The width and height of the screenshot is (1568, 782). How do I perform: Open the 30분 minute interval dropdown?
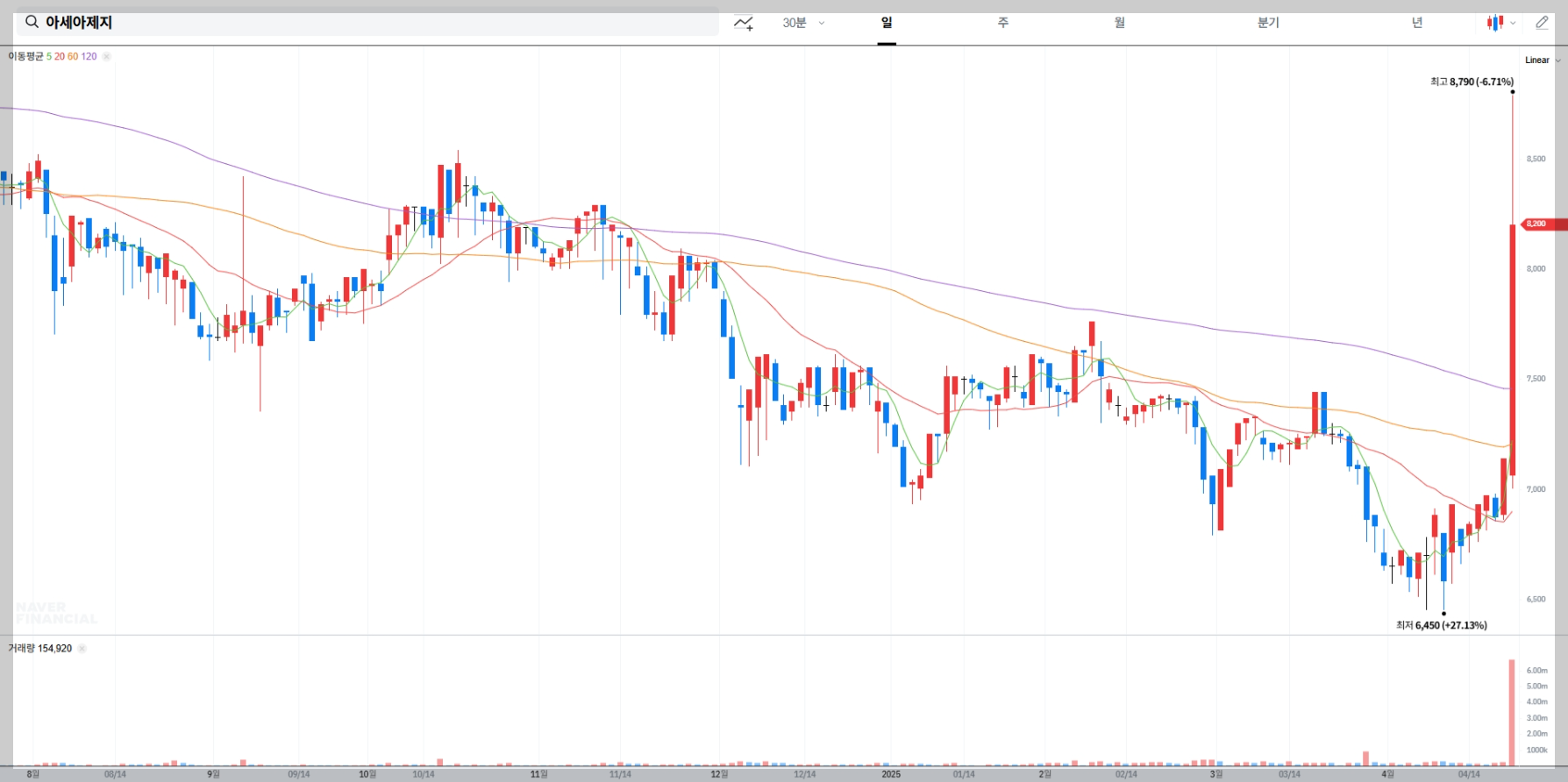coord(803,23)
